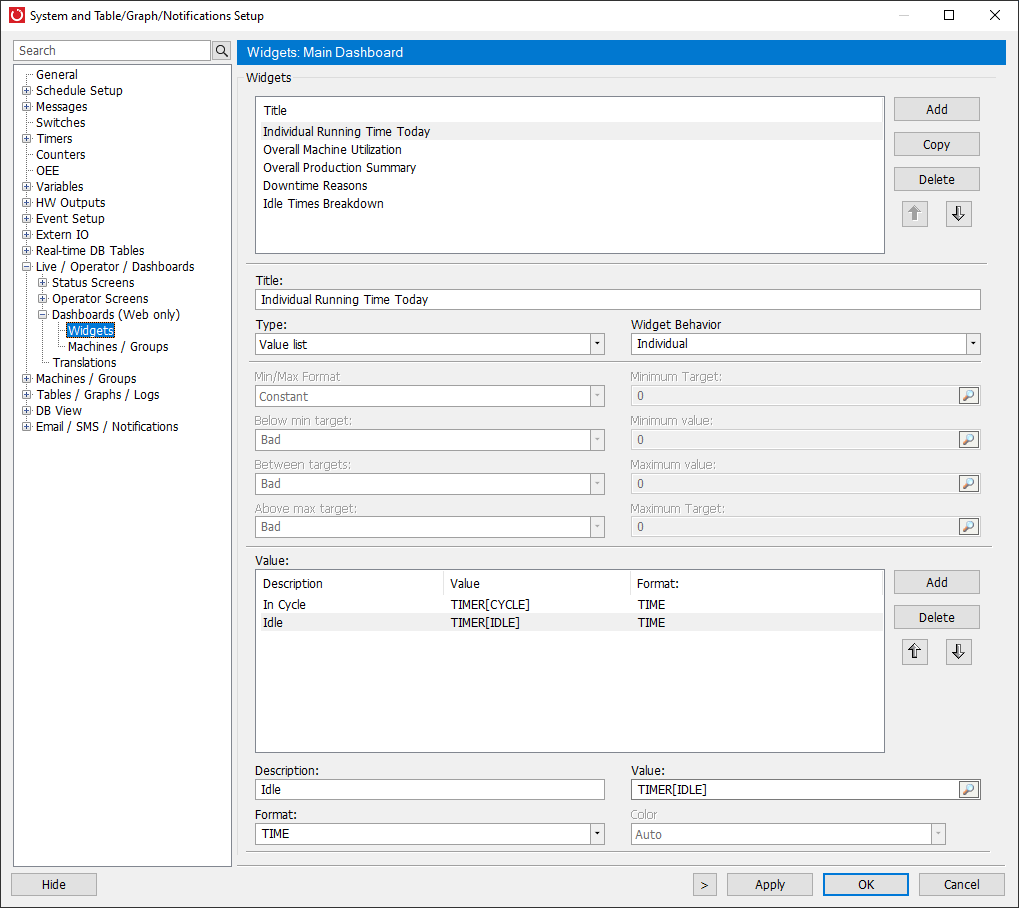This screenshot has height=908, width=1019.
Task: Click the widget Title text field
Action: coord(617,300)
